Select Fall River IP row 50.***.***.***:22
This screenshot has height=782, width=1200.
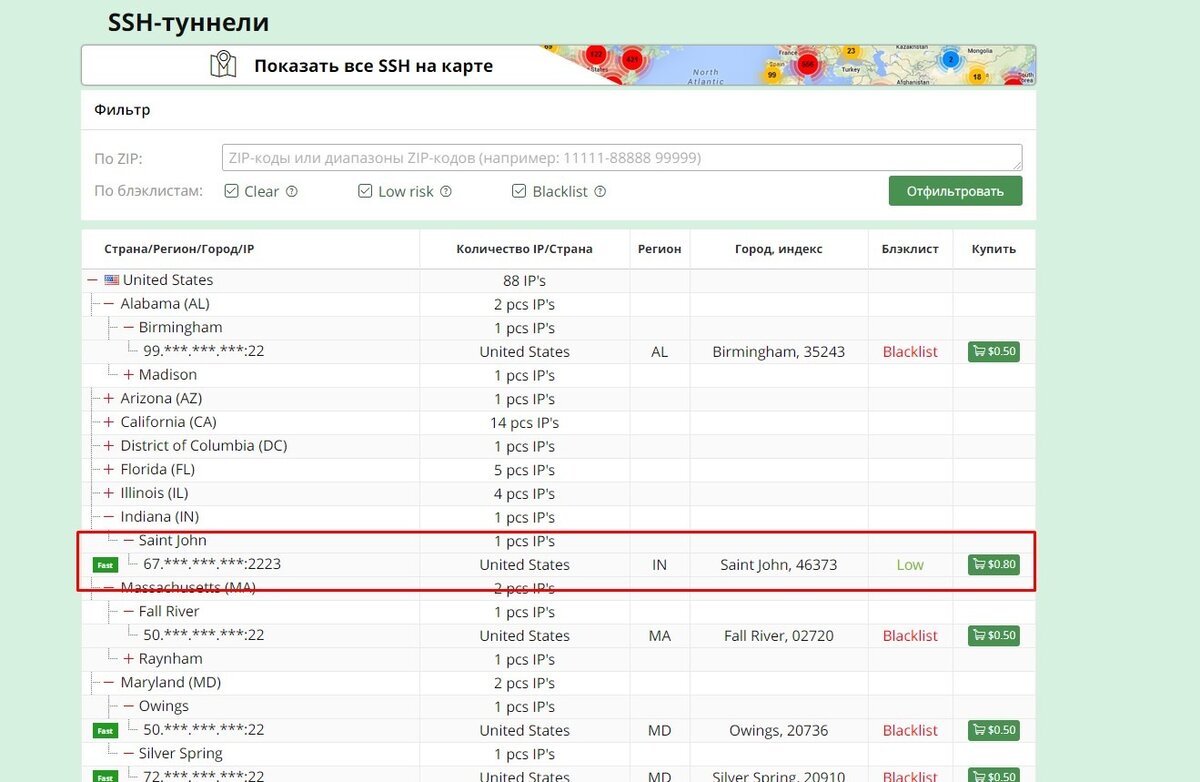tap(204, 635)
